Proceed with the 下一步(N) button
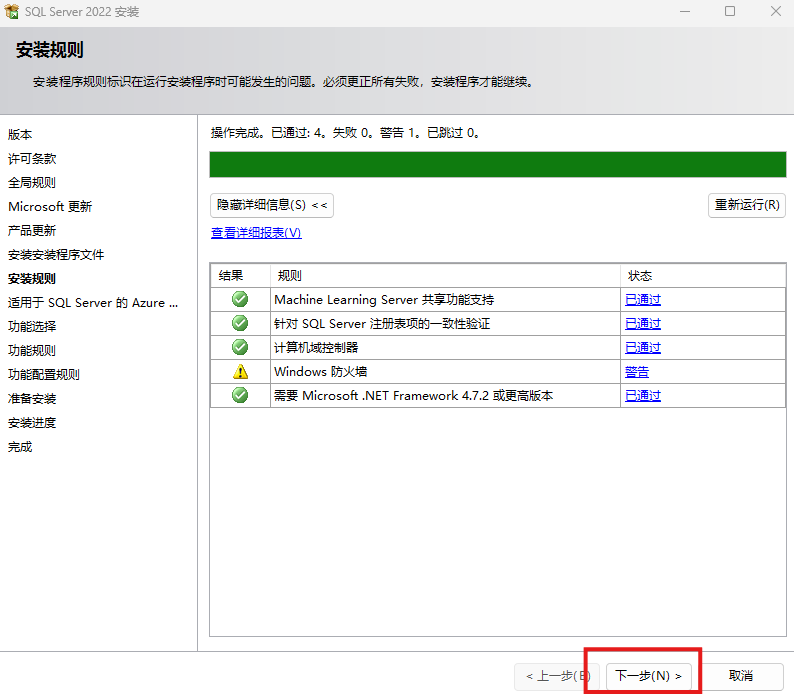Viewport: 794px width, 694px height. pyautogui.click(x=648, y=676)
